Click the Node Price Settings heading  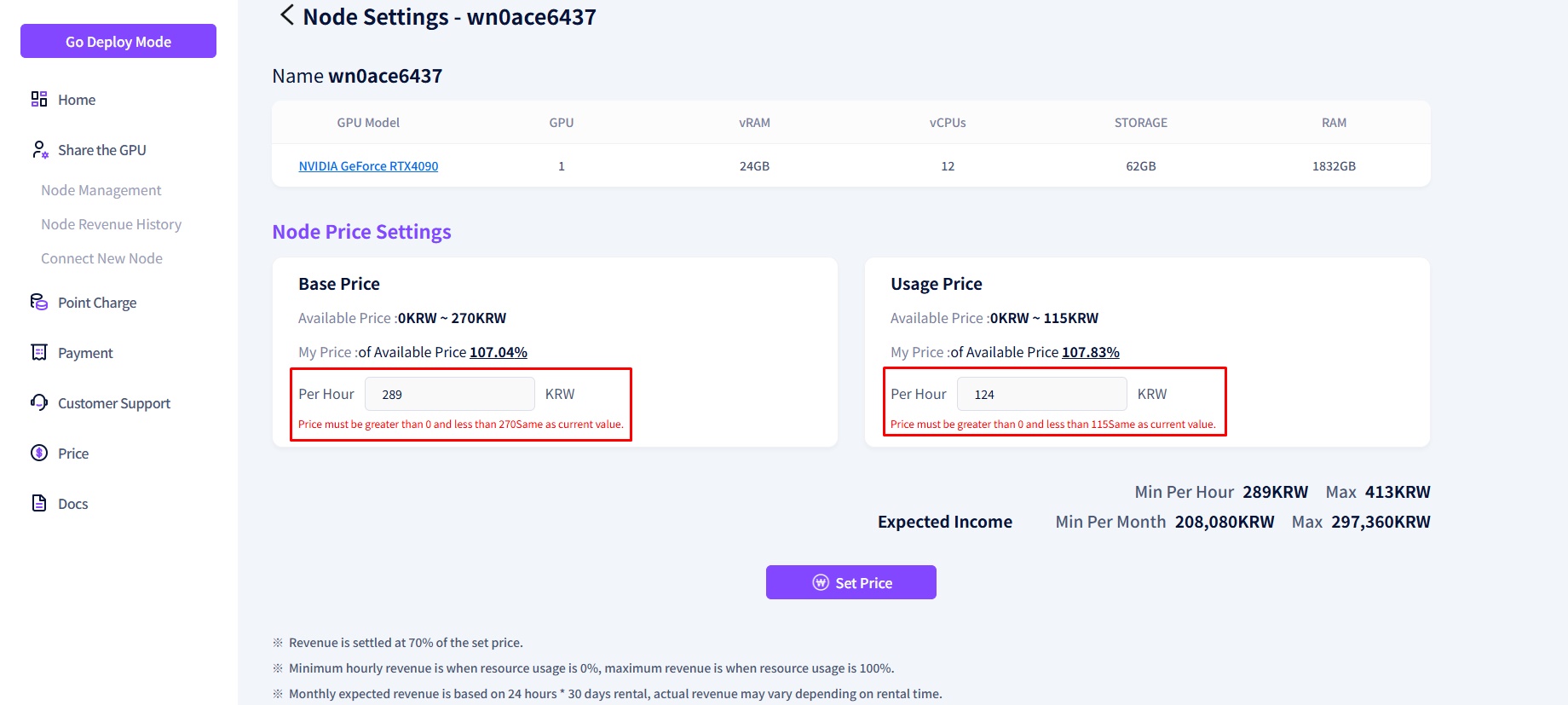pos(360,231)
